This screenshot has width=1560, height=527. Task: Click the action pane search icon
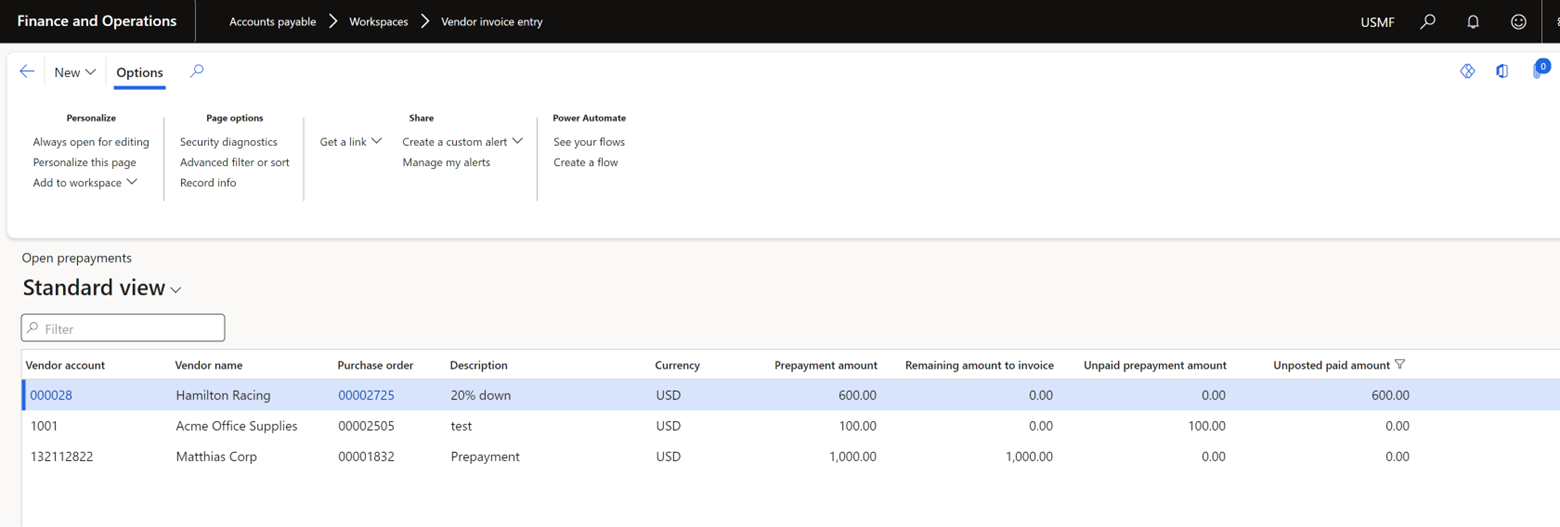tap(197, 72)
